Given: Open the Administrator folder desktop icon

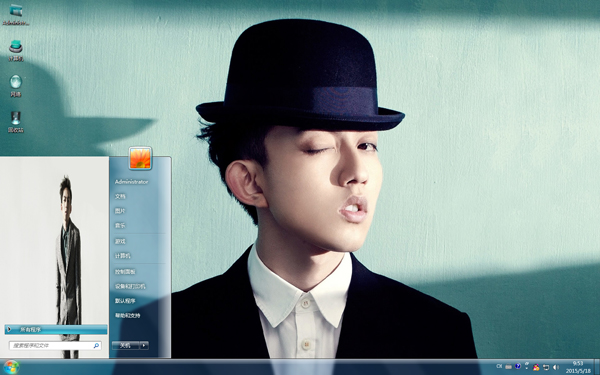Looking at the screenshot, I should 16,15.
